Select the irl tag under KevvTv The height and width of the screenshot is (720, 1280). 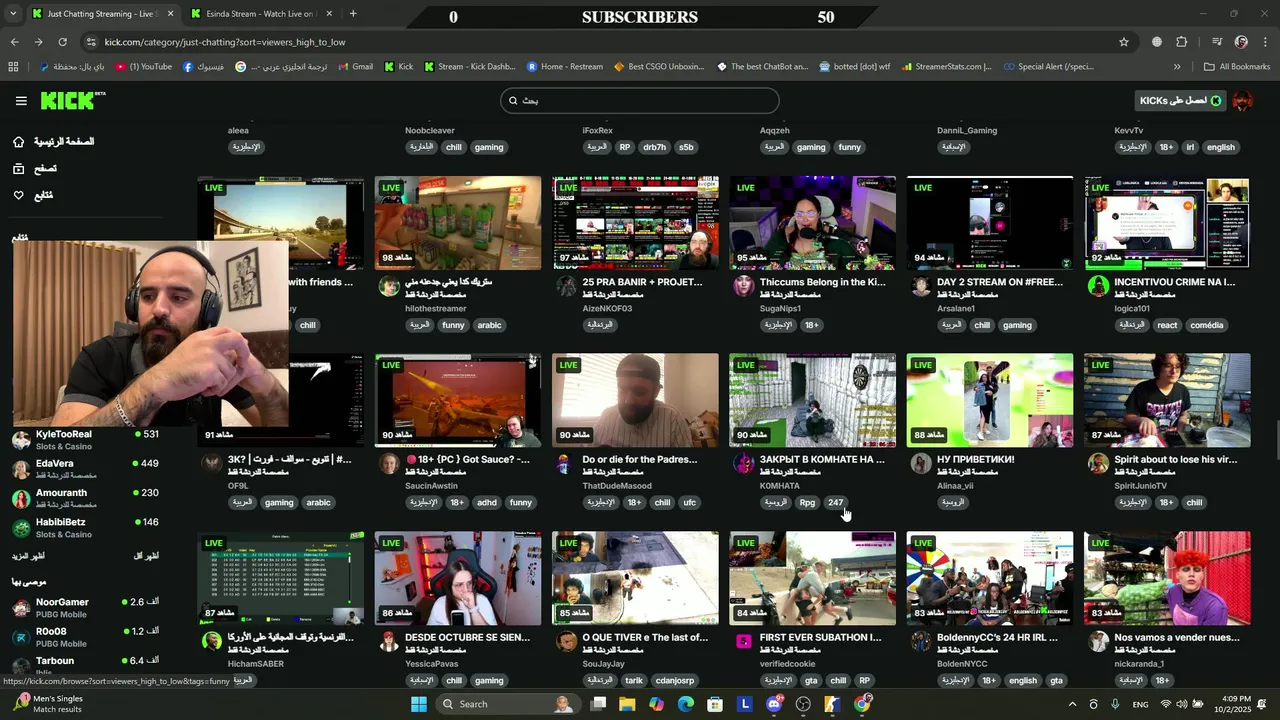(1190, 147)
